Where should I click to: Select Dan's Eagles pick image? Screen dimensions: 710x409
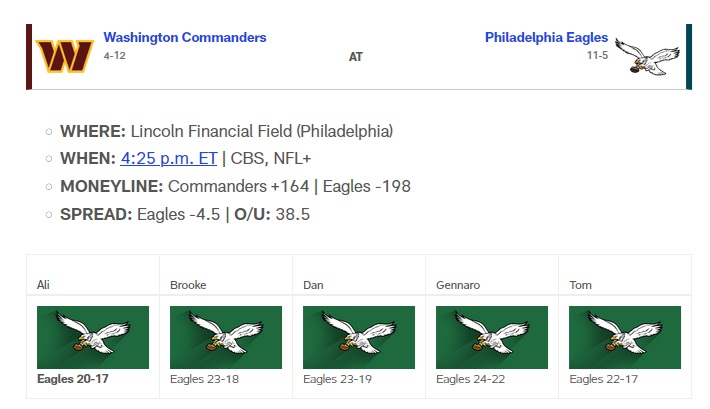pyautogui.click(x=359, y=337)
